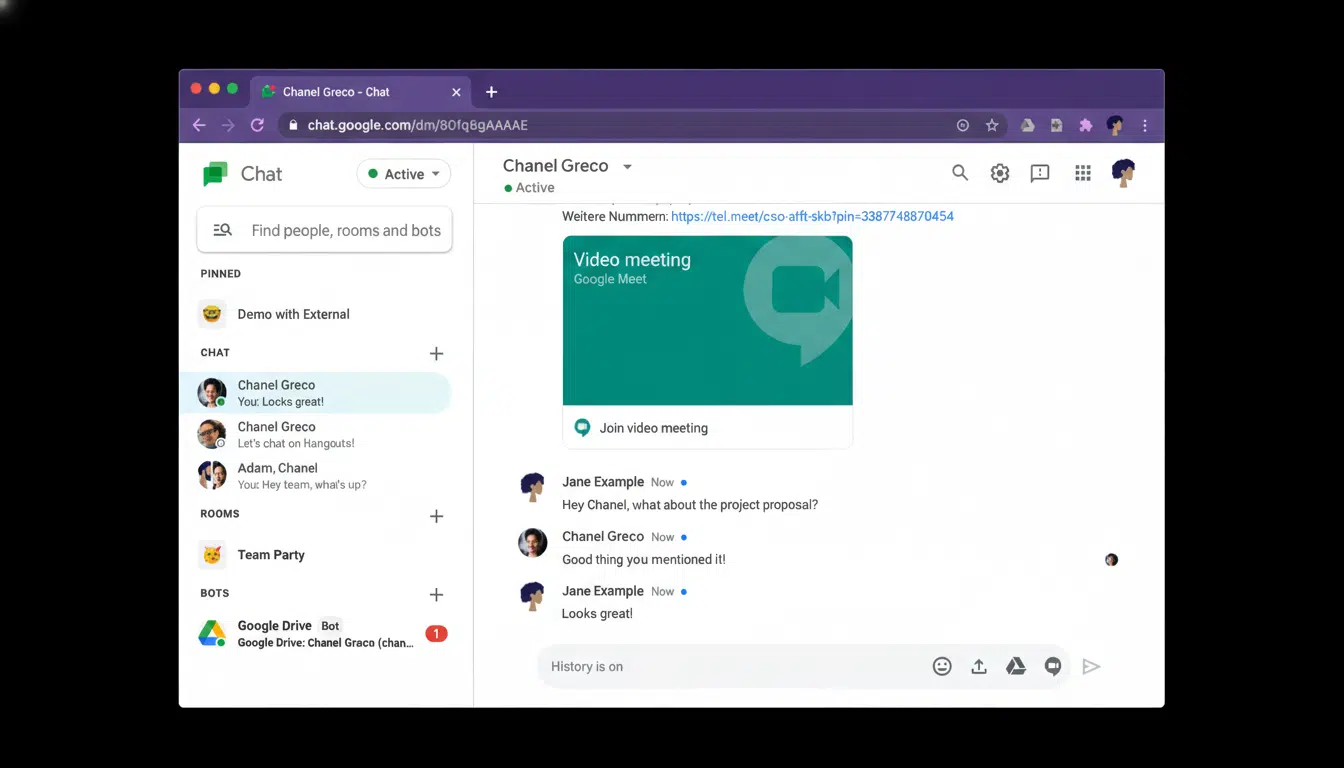
Task: Add a new room with the plus button
Action: (436, 516)
